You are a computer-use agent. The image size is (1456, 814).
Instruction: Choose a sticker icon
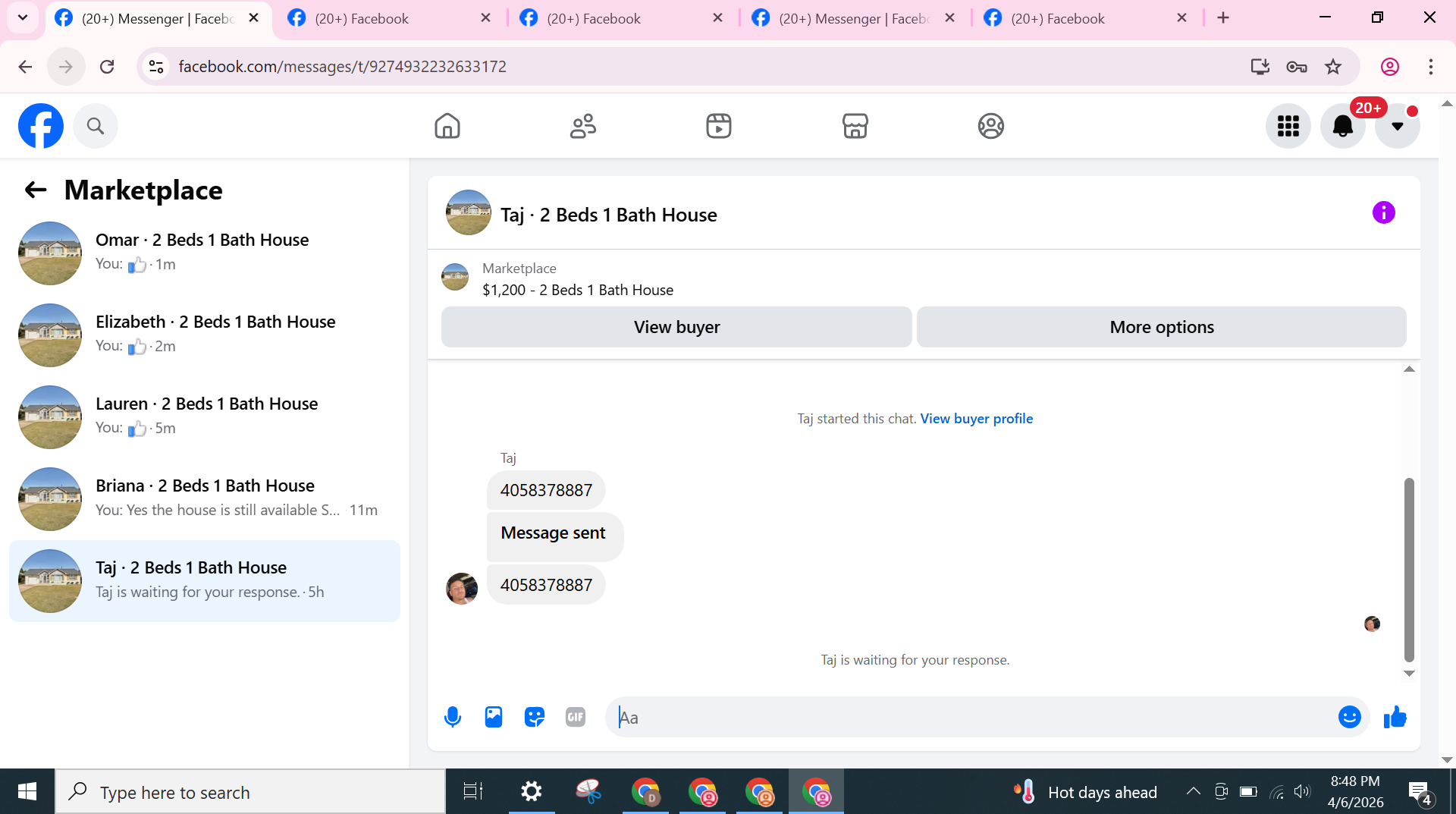pos(535,717)
